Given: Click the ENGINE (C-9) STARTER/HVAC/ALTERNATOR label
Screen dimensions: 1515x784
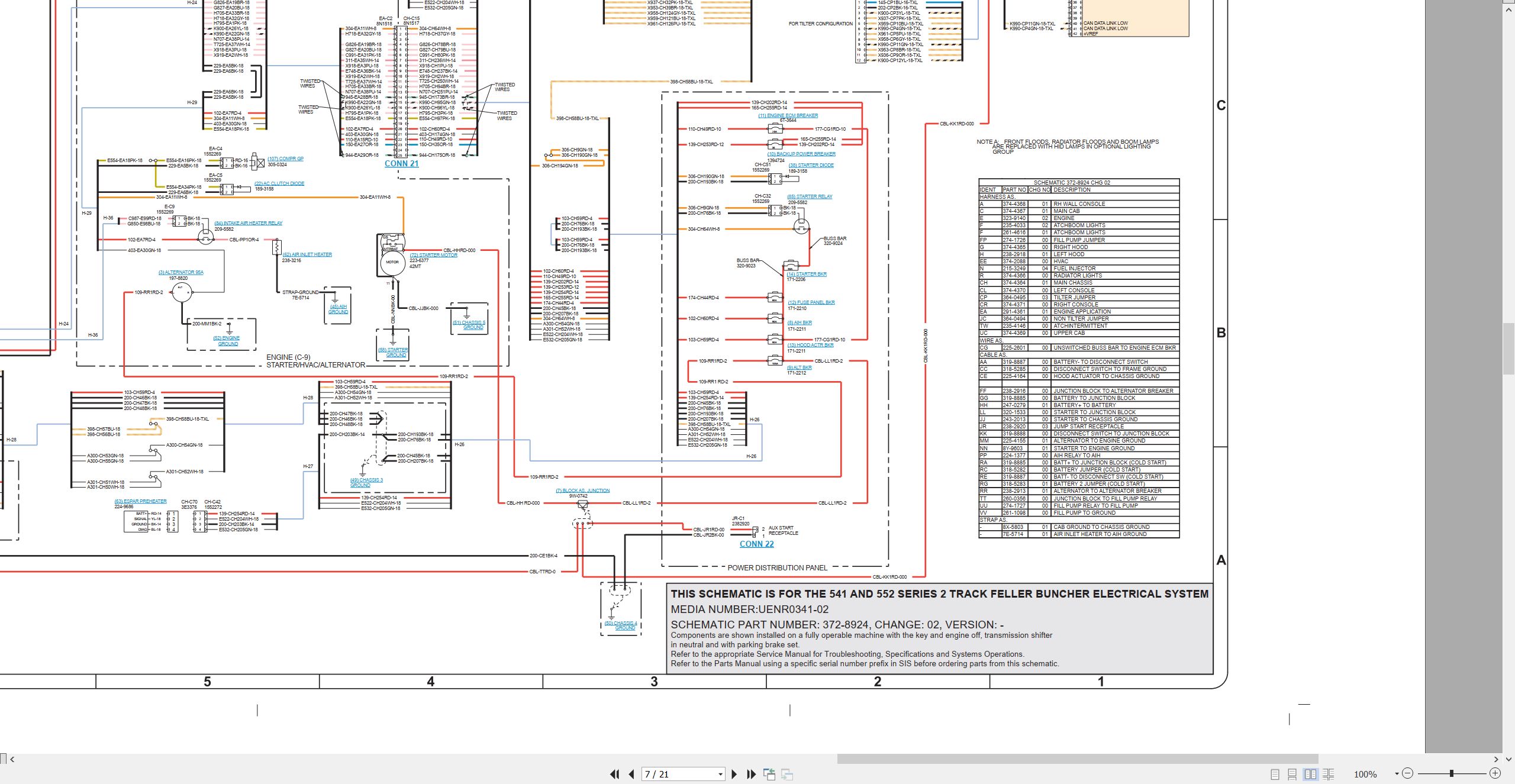Looking at the screenshot, I should (315, 361).
